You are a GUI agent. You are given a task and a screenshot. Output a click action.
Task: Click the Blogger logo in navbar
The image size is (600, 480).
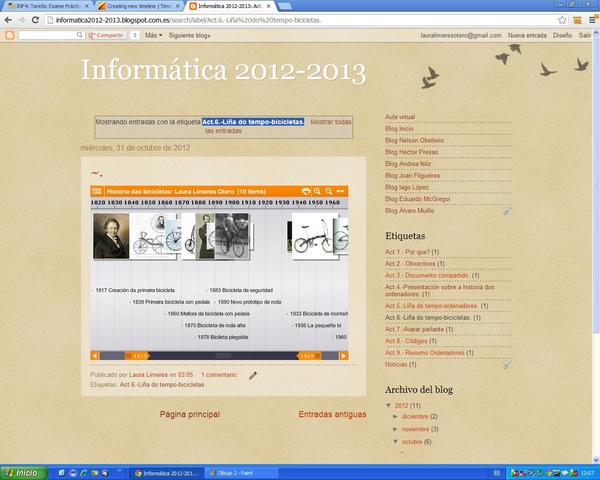tap(10, 35)
